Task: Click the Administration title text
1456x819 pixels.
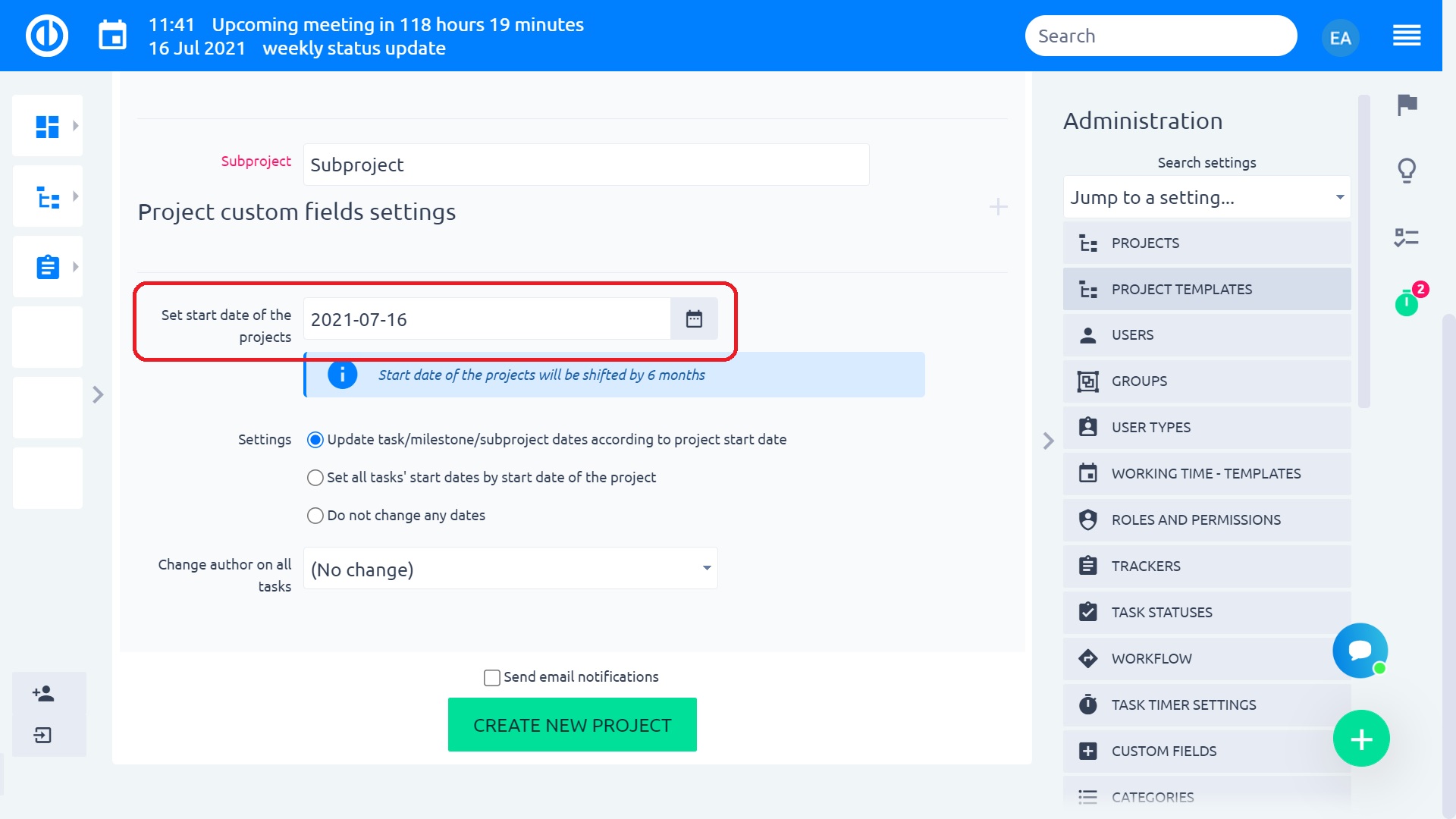Action: pyautogui.click(x=1143, y=121)
